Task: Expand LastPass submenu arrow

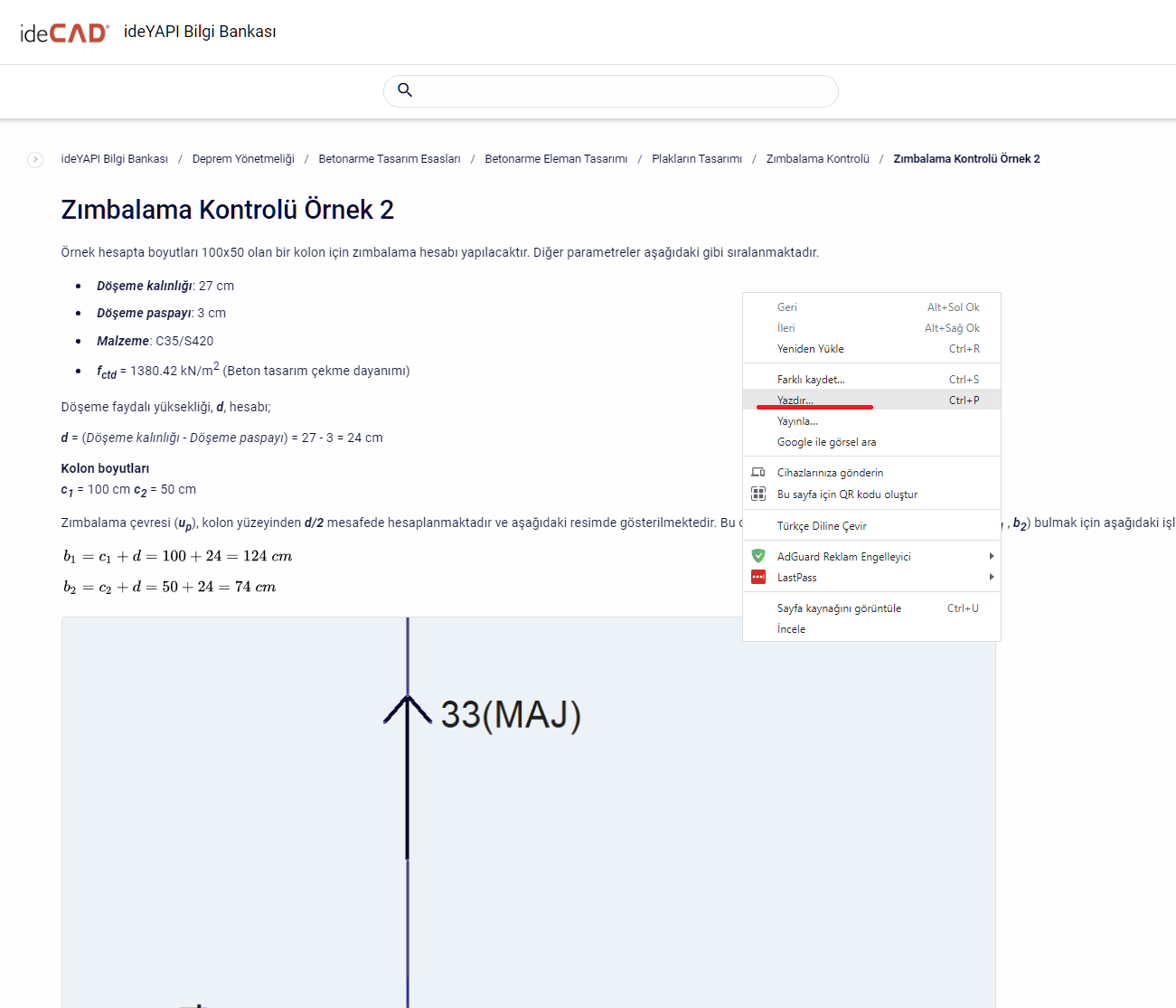Action: pyautogui.click(x=991, y=577)
